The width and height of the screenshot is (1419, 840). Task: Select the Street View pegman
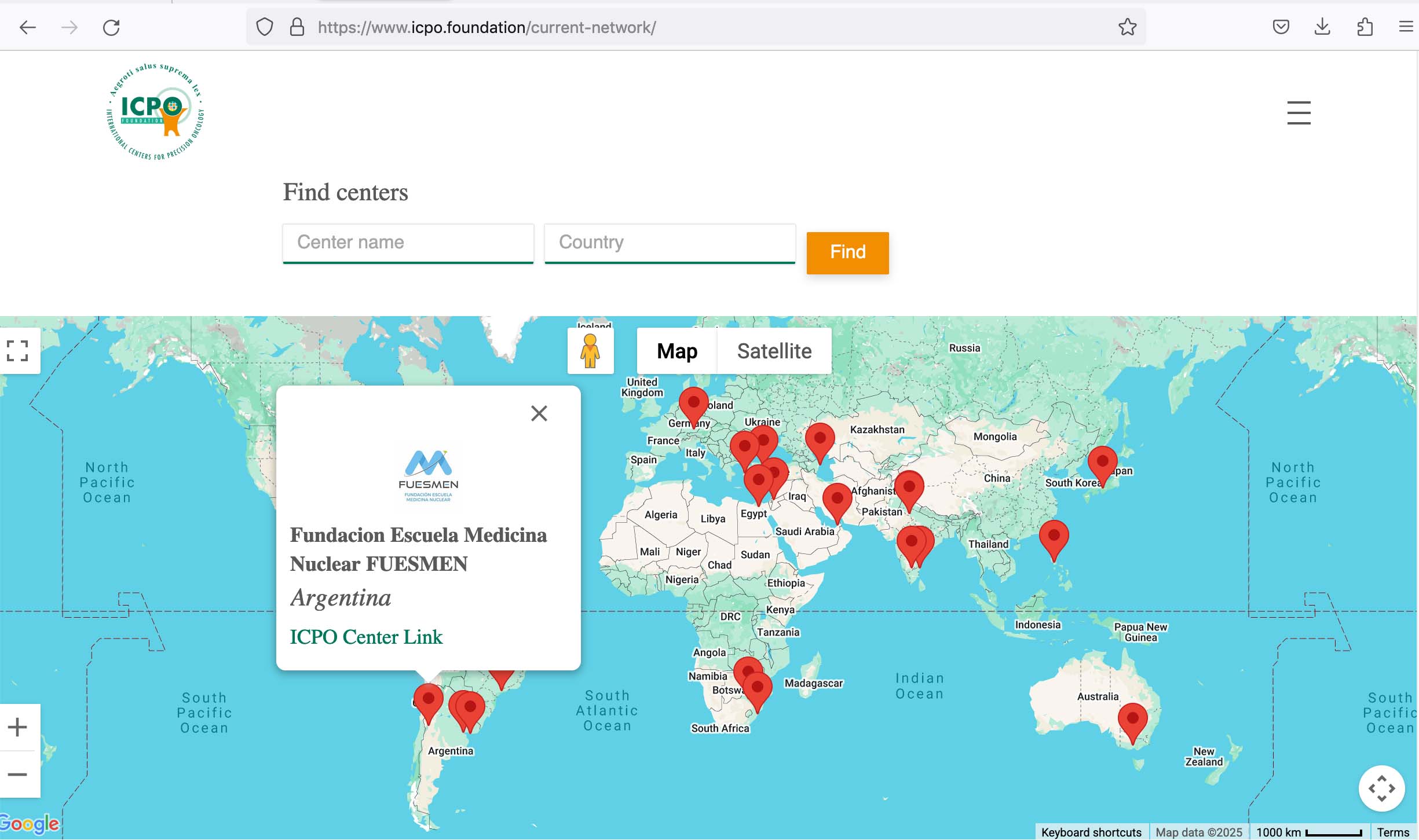pyautogui.click(x=590, y=351)
